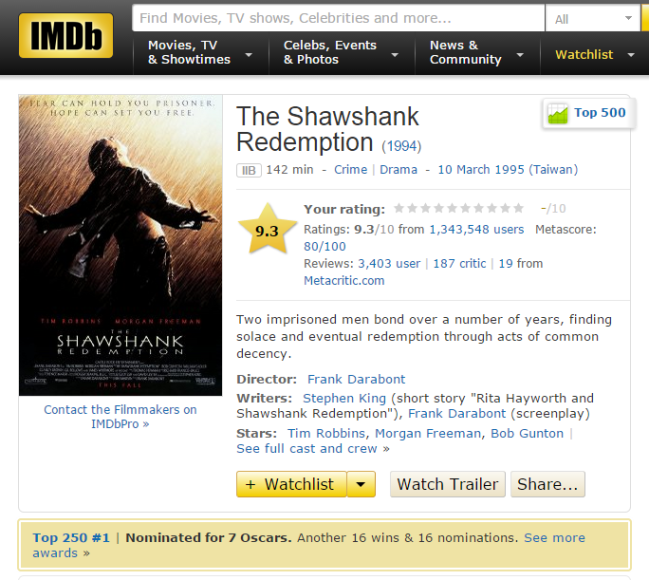Viewport: 649px width, 580px height.
Task: Click the IIB certificate badge
Action: [249, 170]
